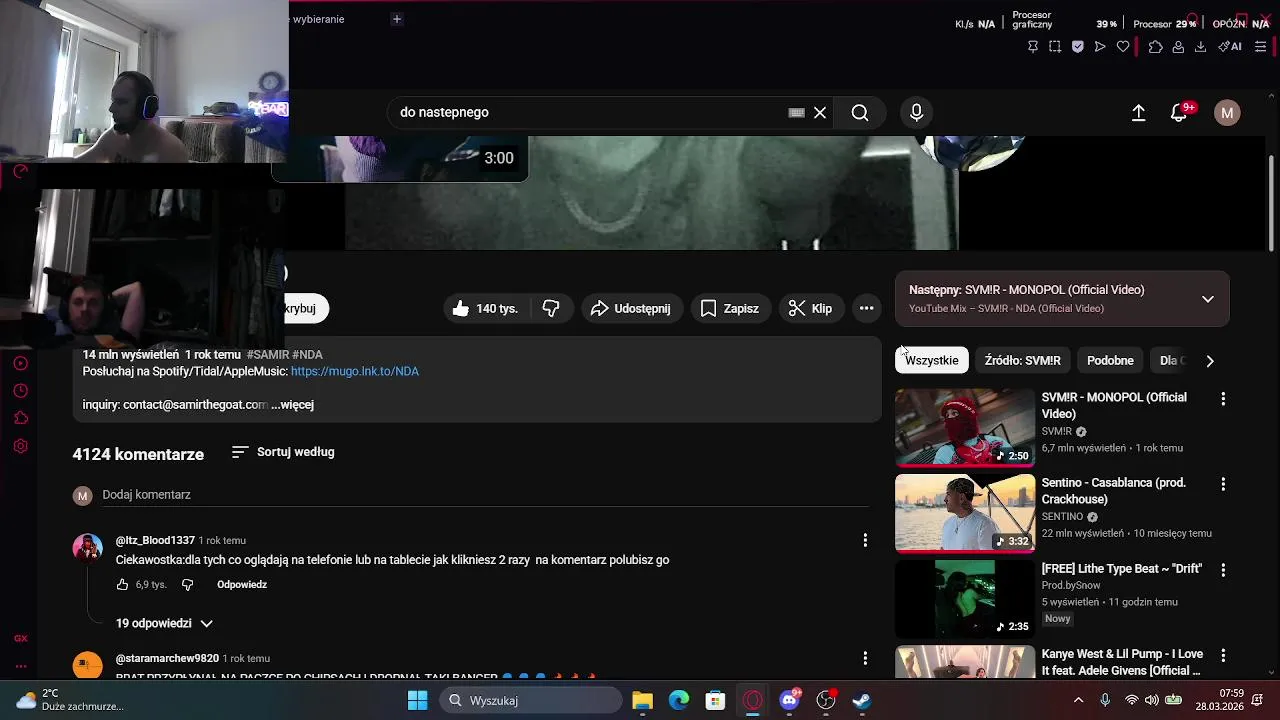Open the Opera sidebar history clock icon

[20, 391]
